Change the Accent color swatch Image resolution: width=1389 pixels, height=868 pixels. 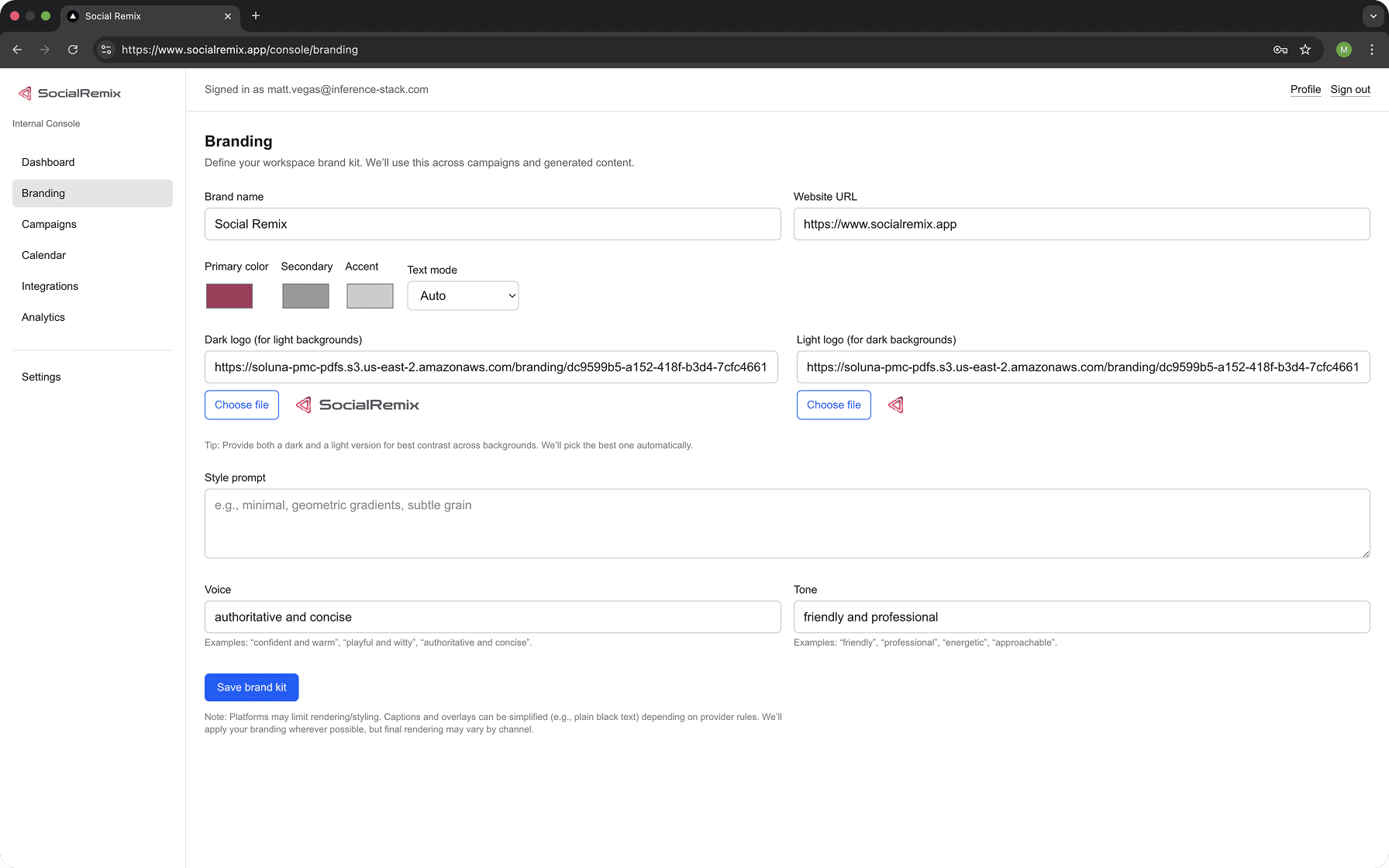370,296
